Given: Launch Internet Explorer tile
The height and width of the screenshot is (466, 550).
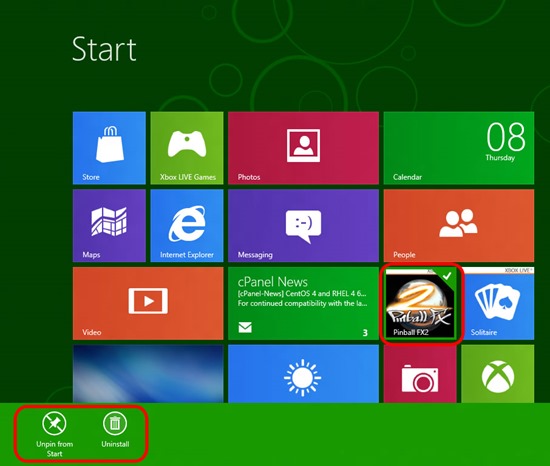Looking at the screenshot, I should pos(187,225).
